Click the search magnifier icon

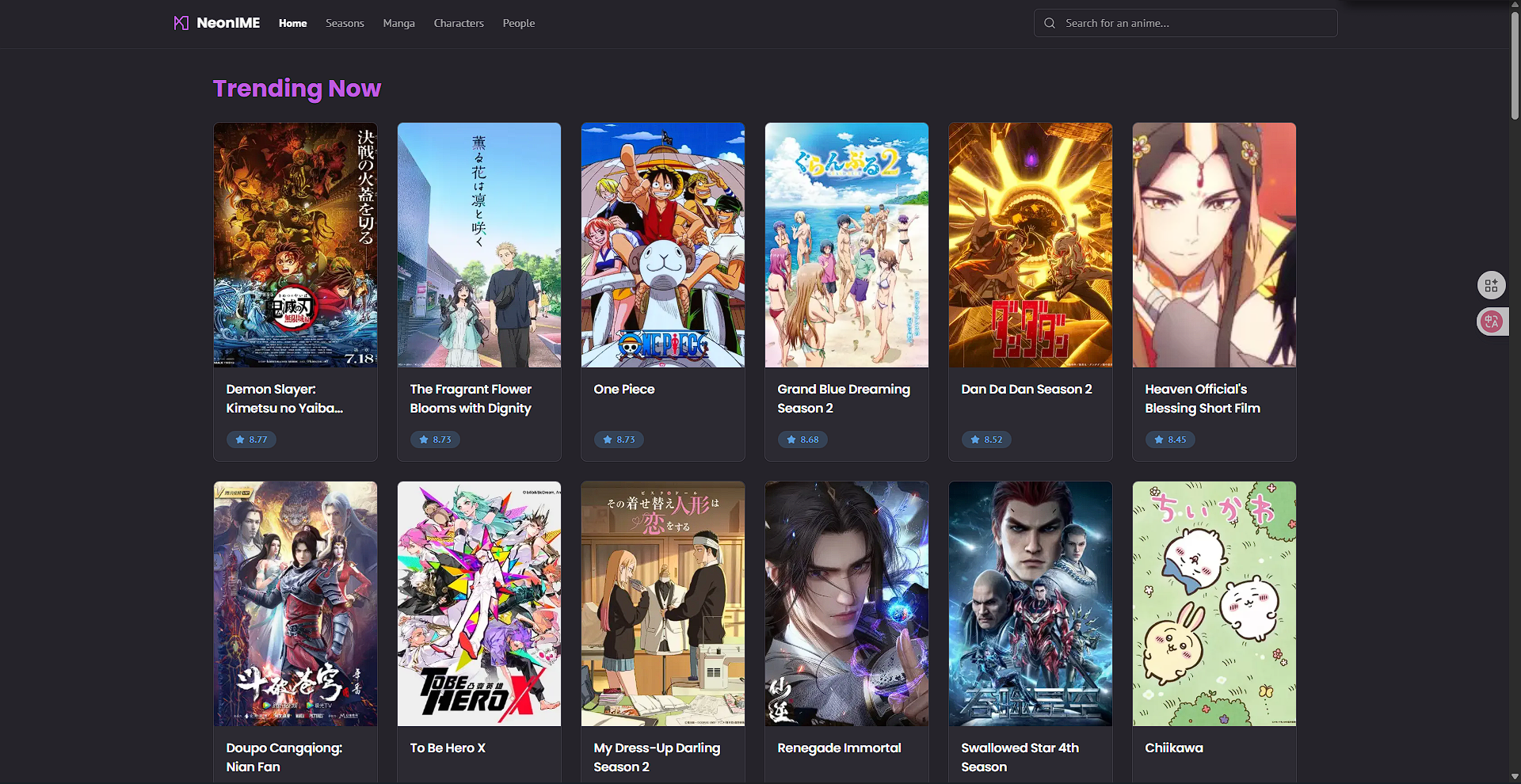point(1050,23)
